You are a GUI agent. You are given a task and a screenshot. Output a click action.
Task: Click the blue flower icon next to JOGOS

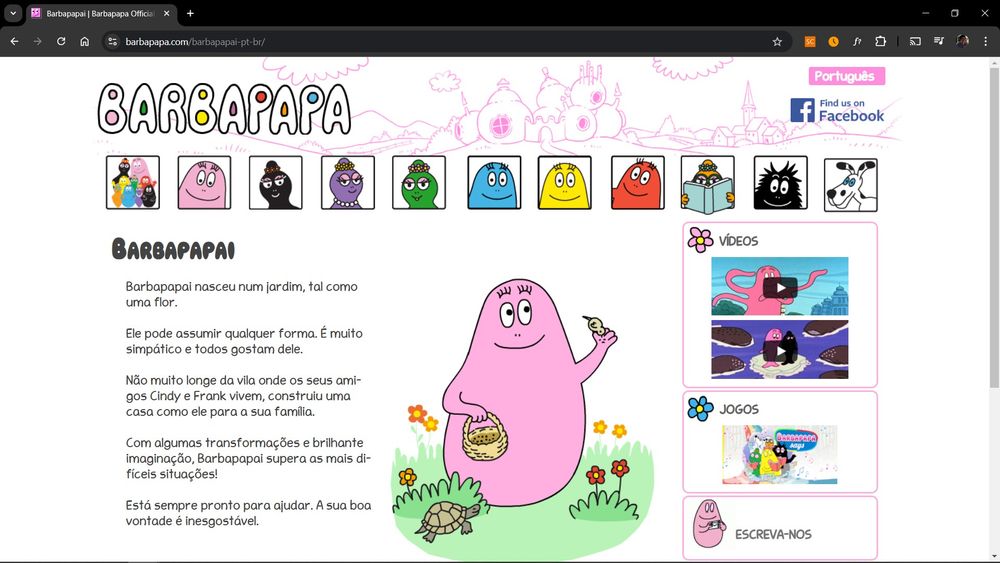click(700, 409)
